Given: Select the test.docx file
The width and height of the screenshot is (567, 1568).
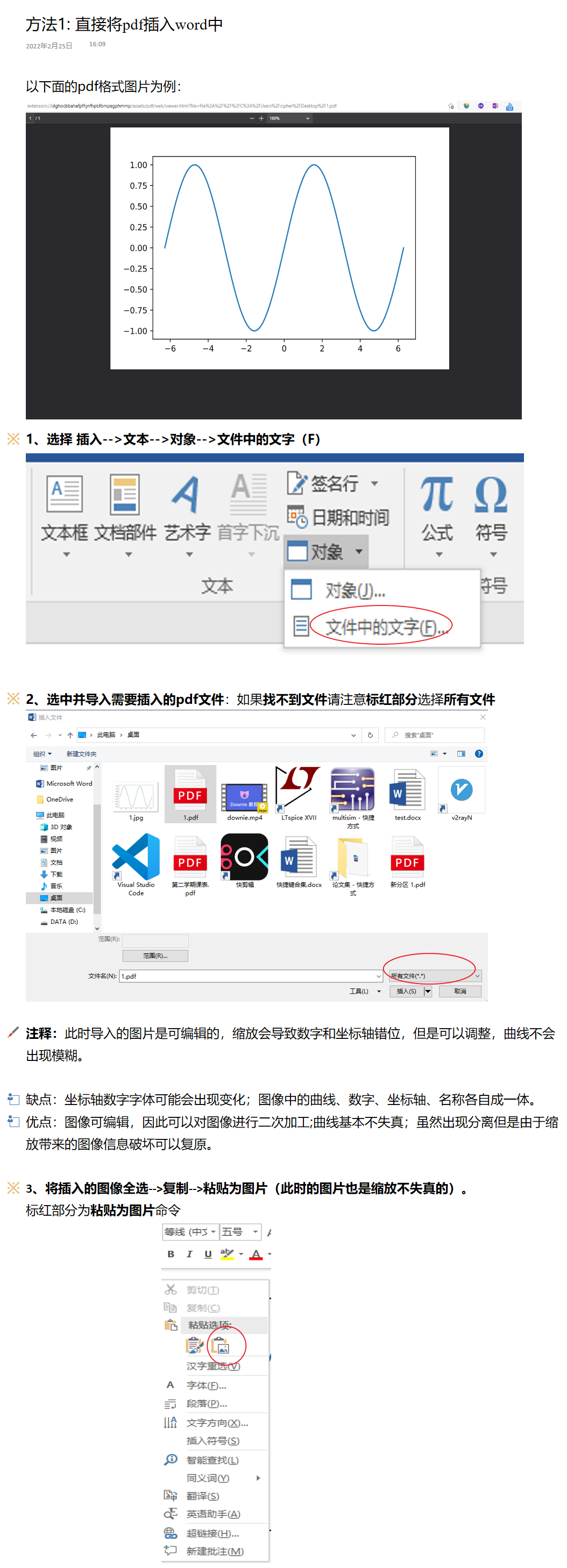Looking at the screenshot, I should pos(407,794).
